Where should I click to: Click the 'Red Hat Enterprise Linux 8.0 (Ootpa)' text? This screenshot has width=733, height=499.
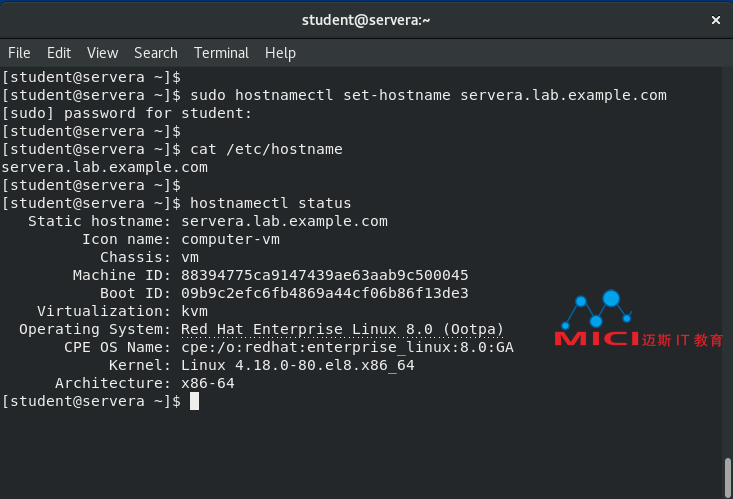pos(343,329)
